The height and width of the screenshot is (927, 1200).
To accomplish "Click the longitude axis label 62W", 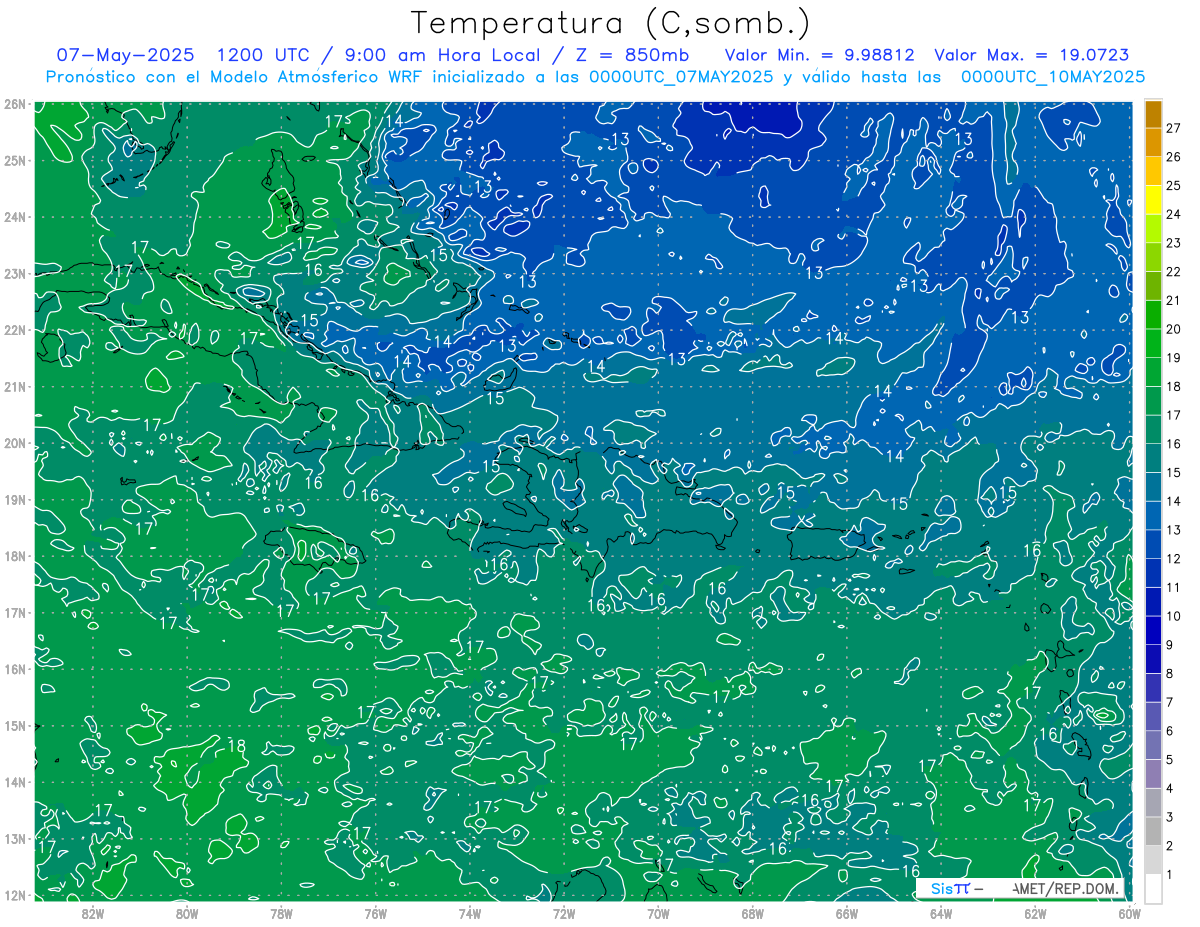I will tap(1036, 913).
